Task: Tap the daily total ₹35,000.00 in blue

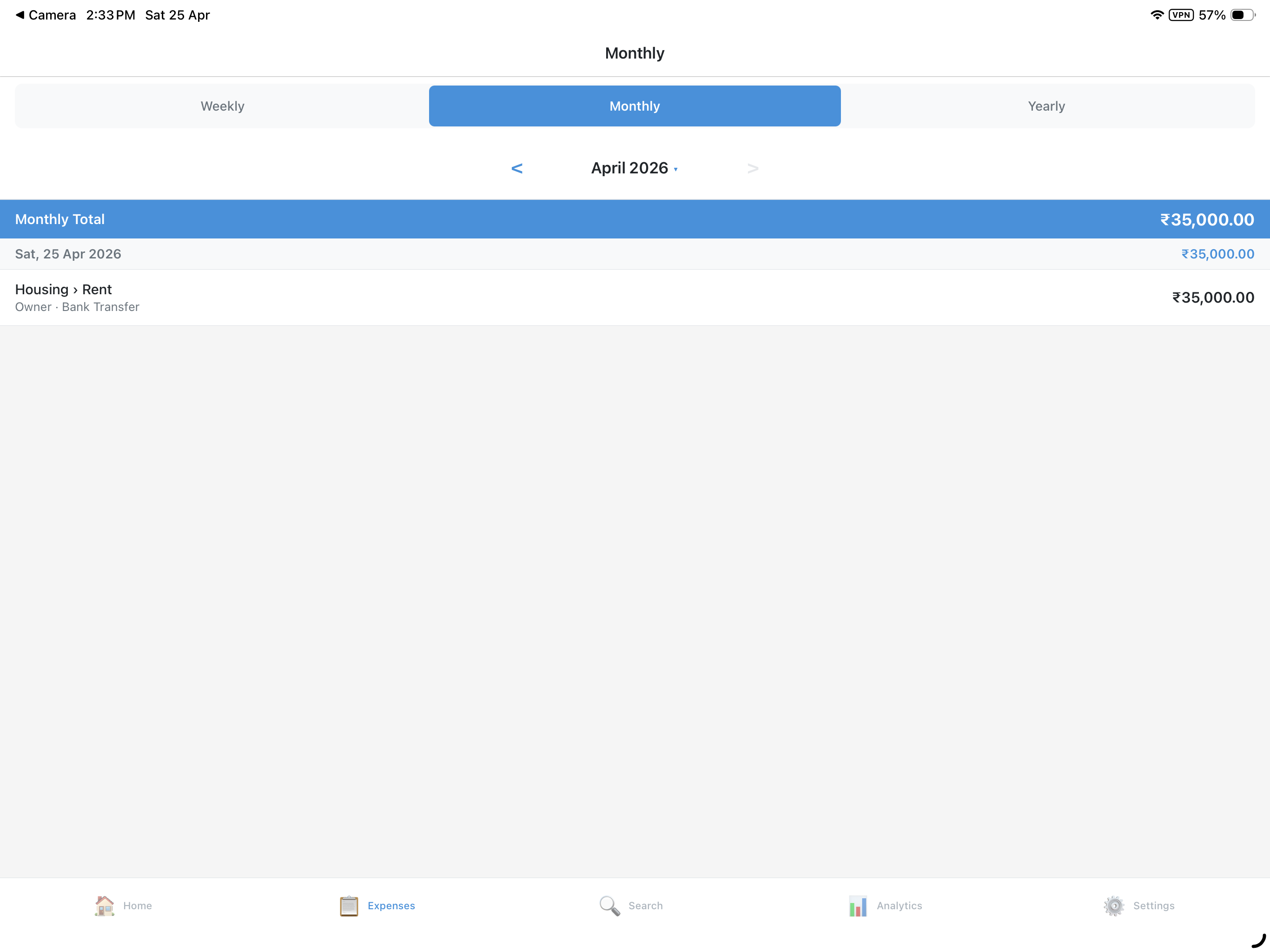Action: (x=1217, y=254)
